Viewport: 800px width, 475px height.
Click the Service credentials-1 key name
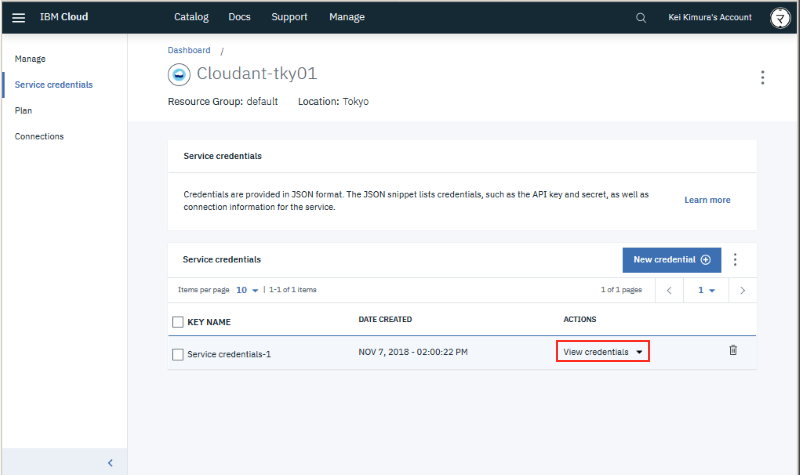[x=229, y=354]
